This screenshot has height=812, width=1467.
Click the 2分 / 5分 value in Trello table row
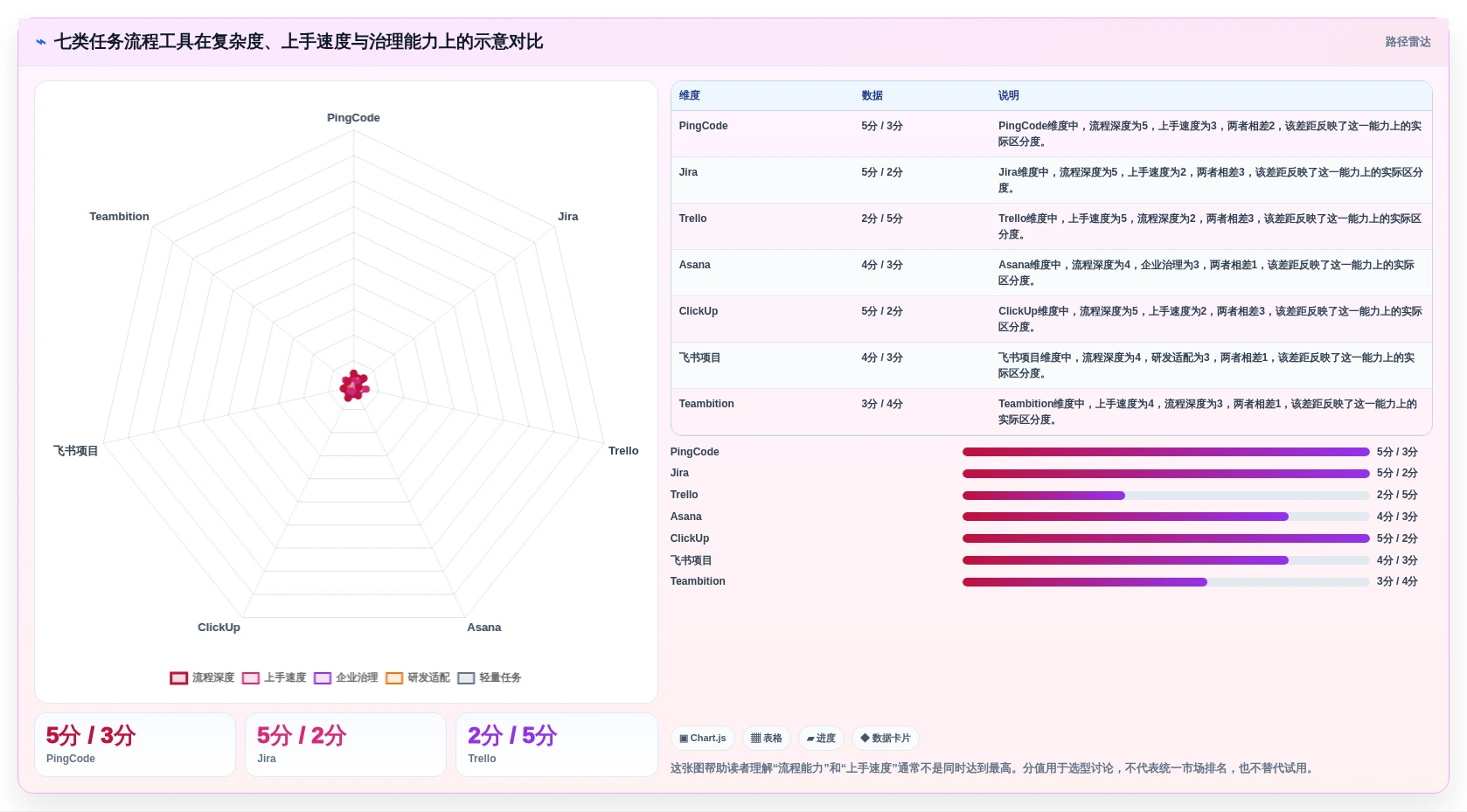pyautogui.click(x=882, y=219)
